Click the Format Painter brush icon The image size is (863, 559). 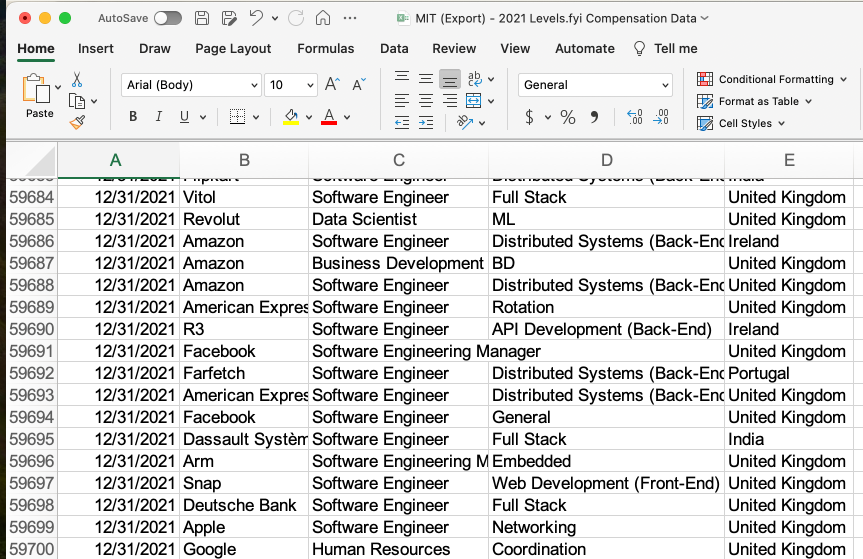77,122
